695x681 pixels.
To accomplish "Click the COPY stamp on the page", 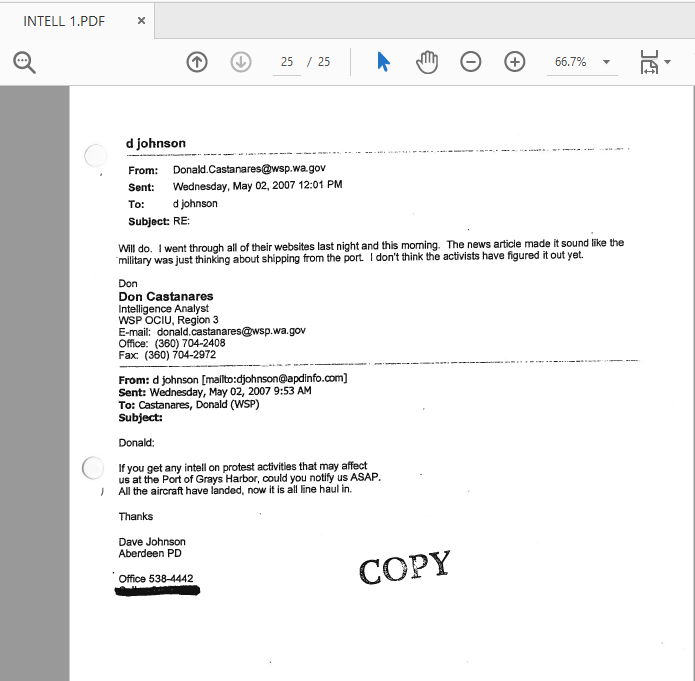I will (x=405, y=567).
